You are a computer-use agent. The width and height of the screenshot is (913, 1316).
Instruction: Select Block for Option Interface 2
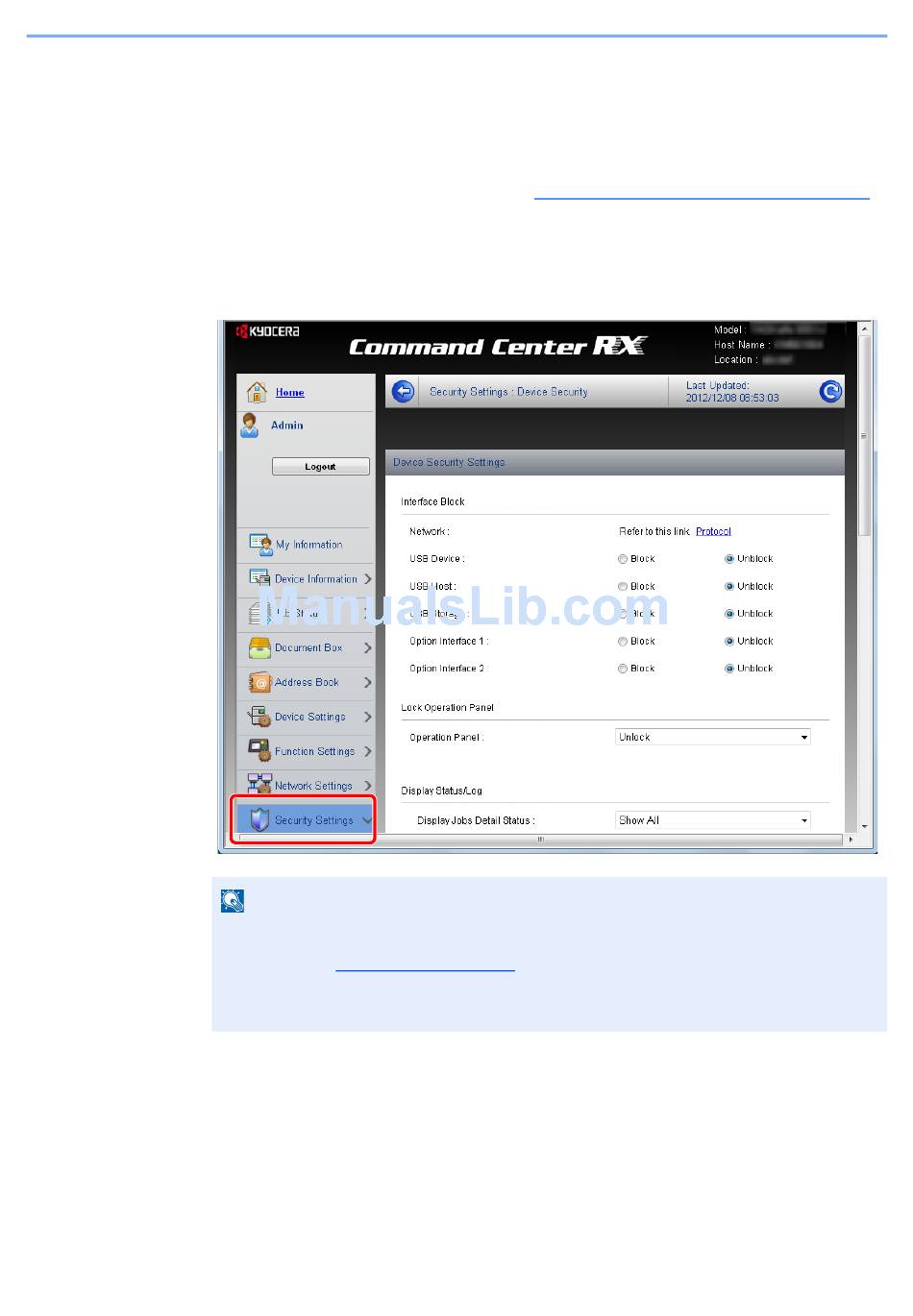(623, 669)
